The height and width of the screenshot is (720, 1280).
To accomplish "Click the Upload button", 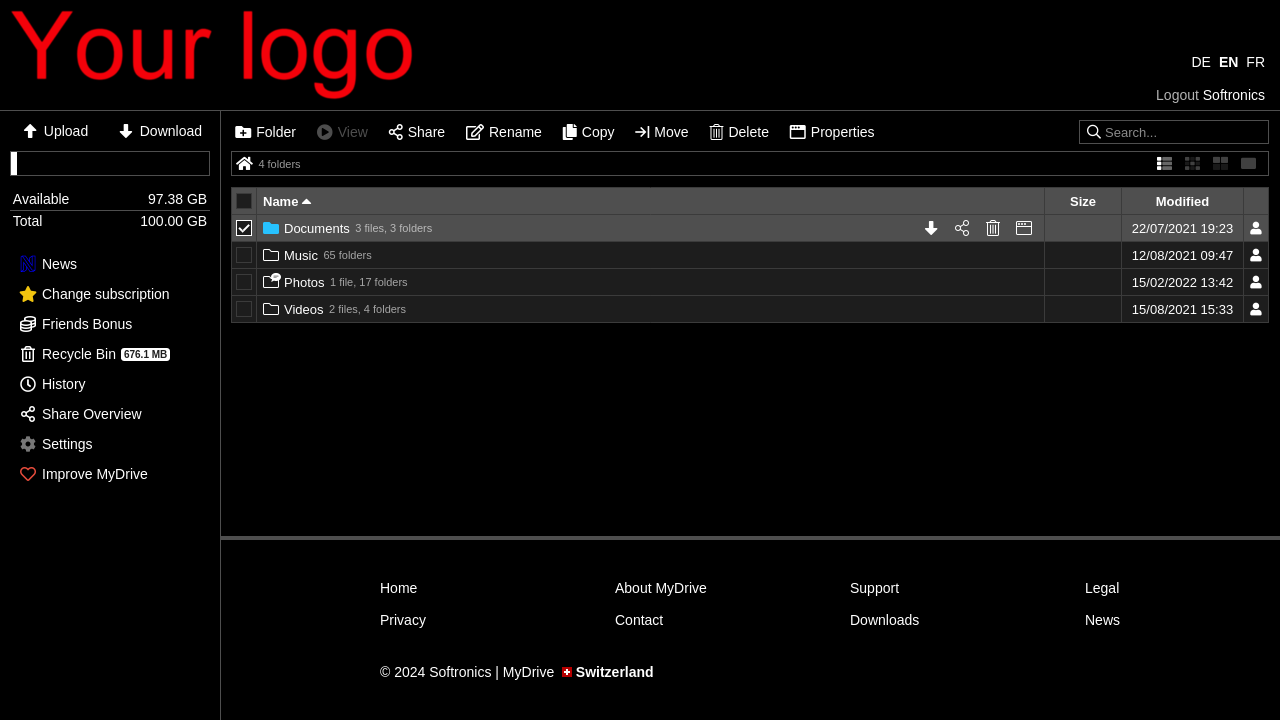I will 55,131.
